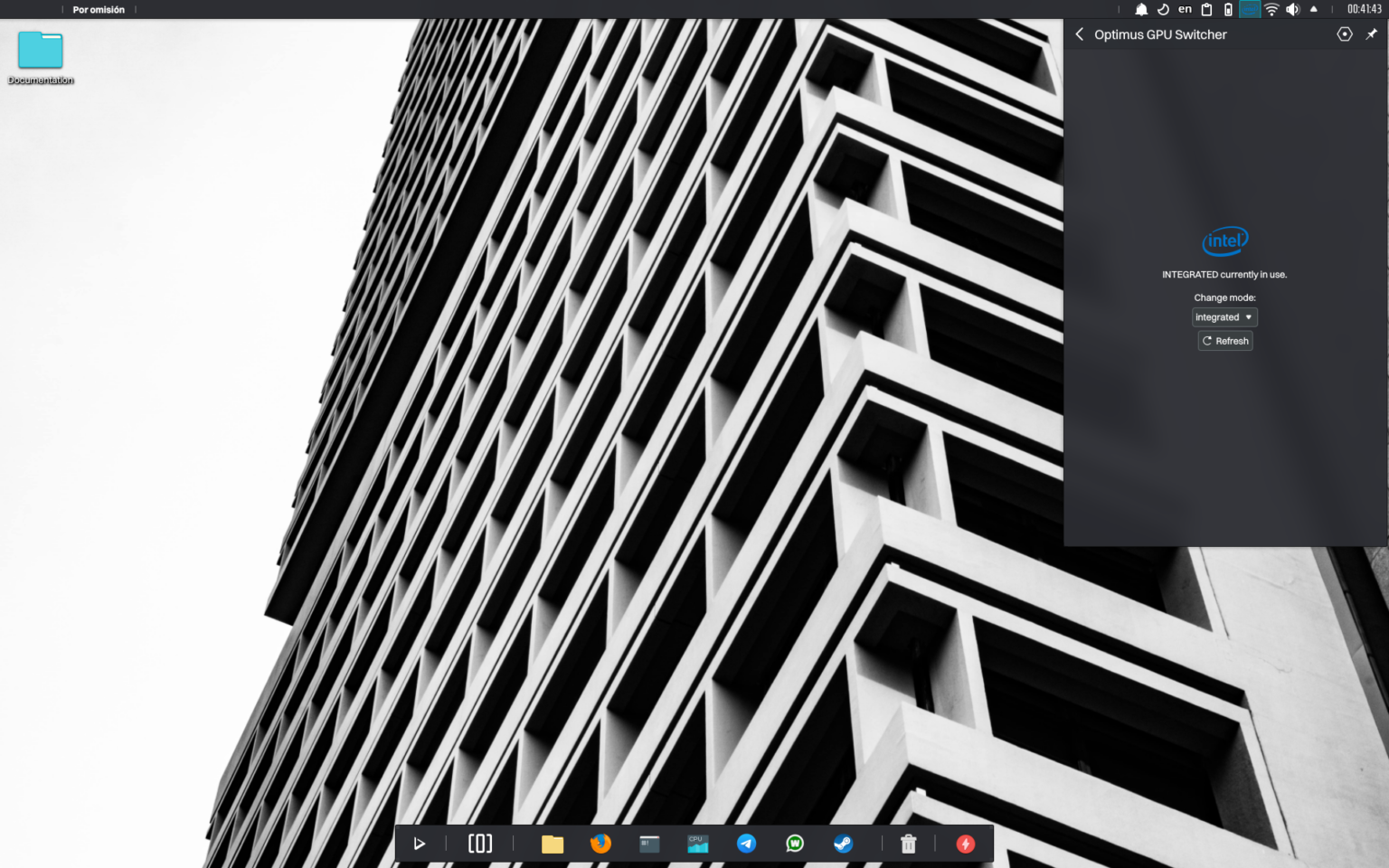Click the 'Optimus GPU Switcher' title text
Image resolution: width=1389 pixels, height=868 pixels.
pyautogui.click(x=1160, y=34)
